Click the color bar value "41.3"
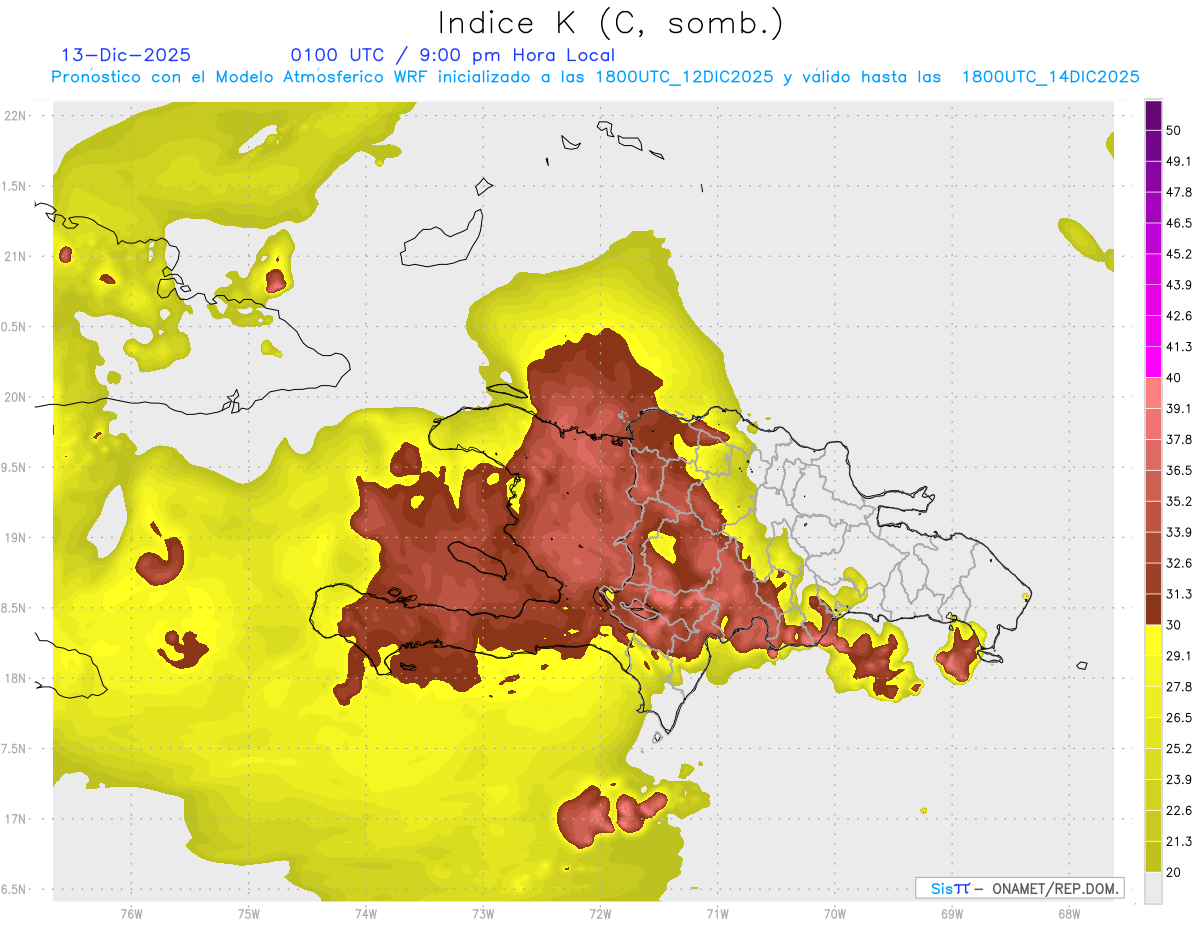Viewport: 1200px width, 927px height. pos(1179,347)
